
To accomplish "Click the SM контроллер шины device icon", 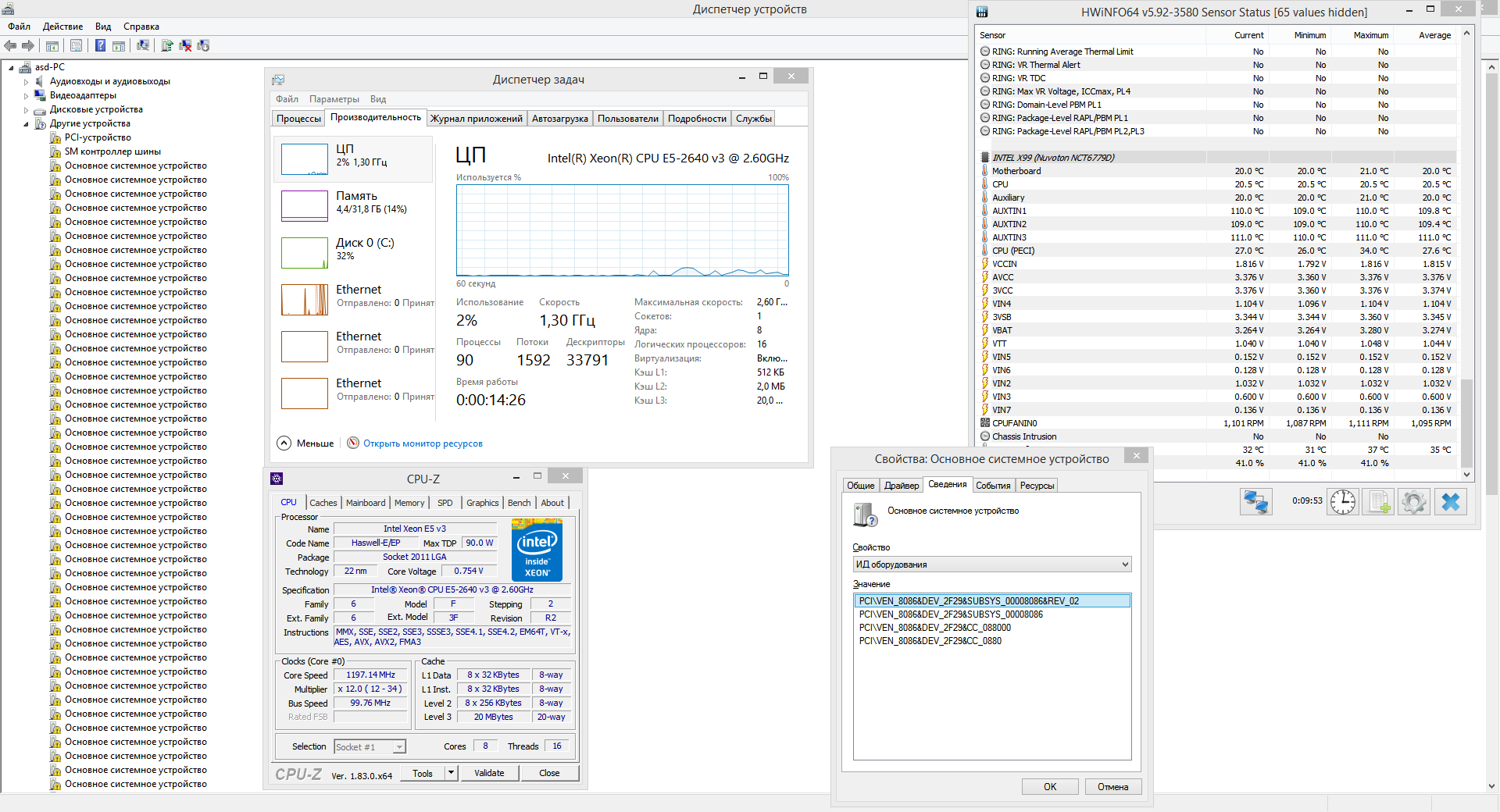I will 55,151.
